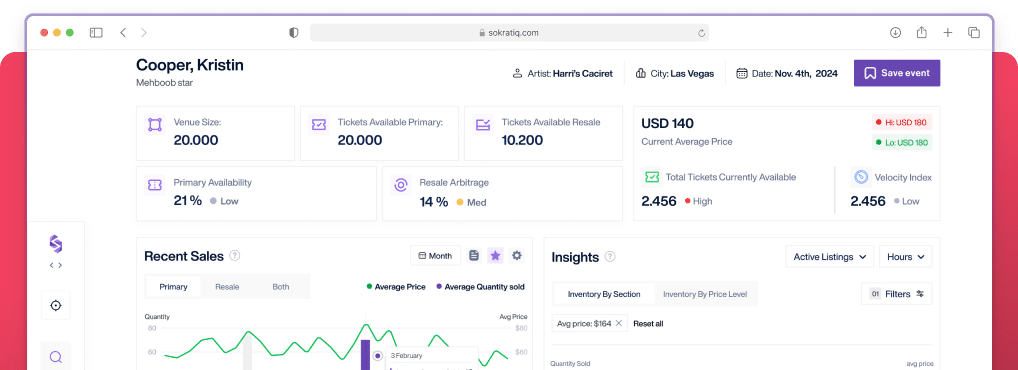The image size is (1018, 370).
Task: Open the Filters button
Action: click(897, 293)
